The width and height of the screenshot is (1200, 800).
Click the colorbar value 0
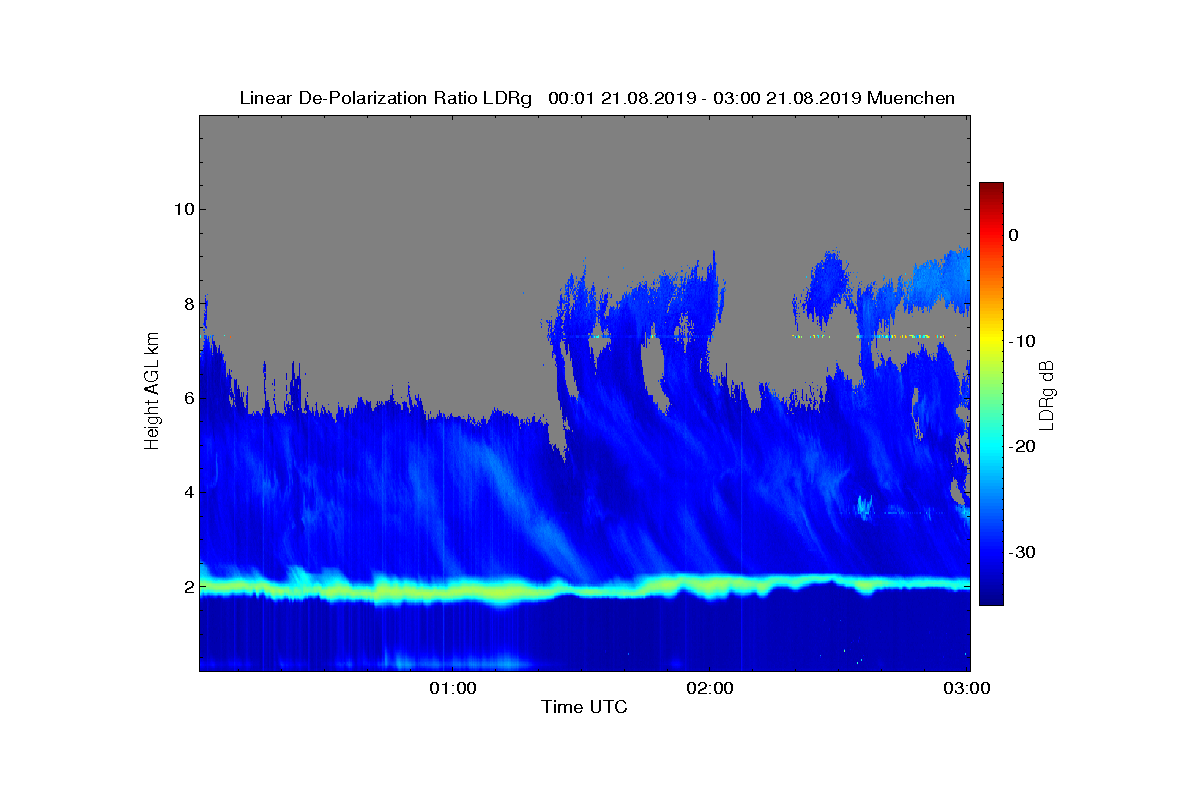[x=1013, y=235]
